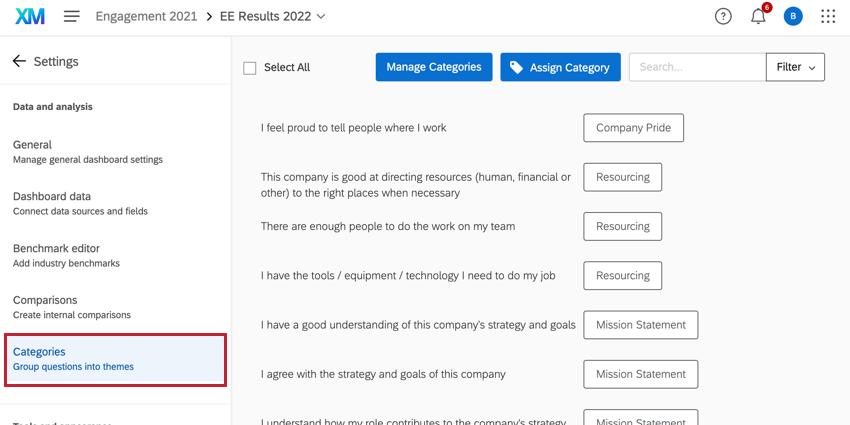
Task: Open the app switcher grid icon
Action: pos(828,16)
